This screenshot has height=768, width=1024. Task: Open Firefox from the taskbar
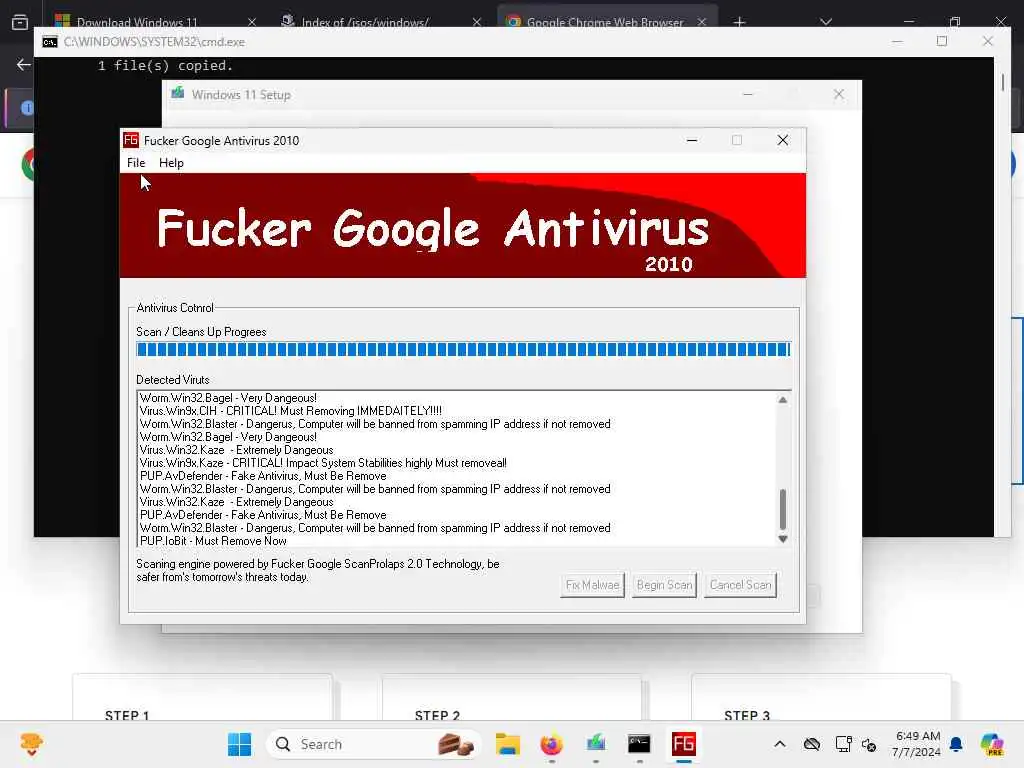(x=552, y=744)
